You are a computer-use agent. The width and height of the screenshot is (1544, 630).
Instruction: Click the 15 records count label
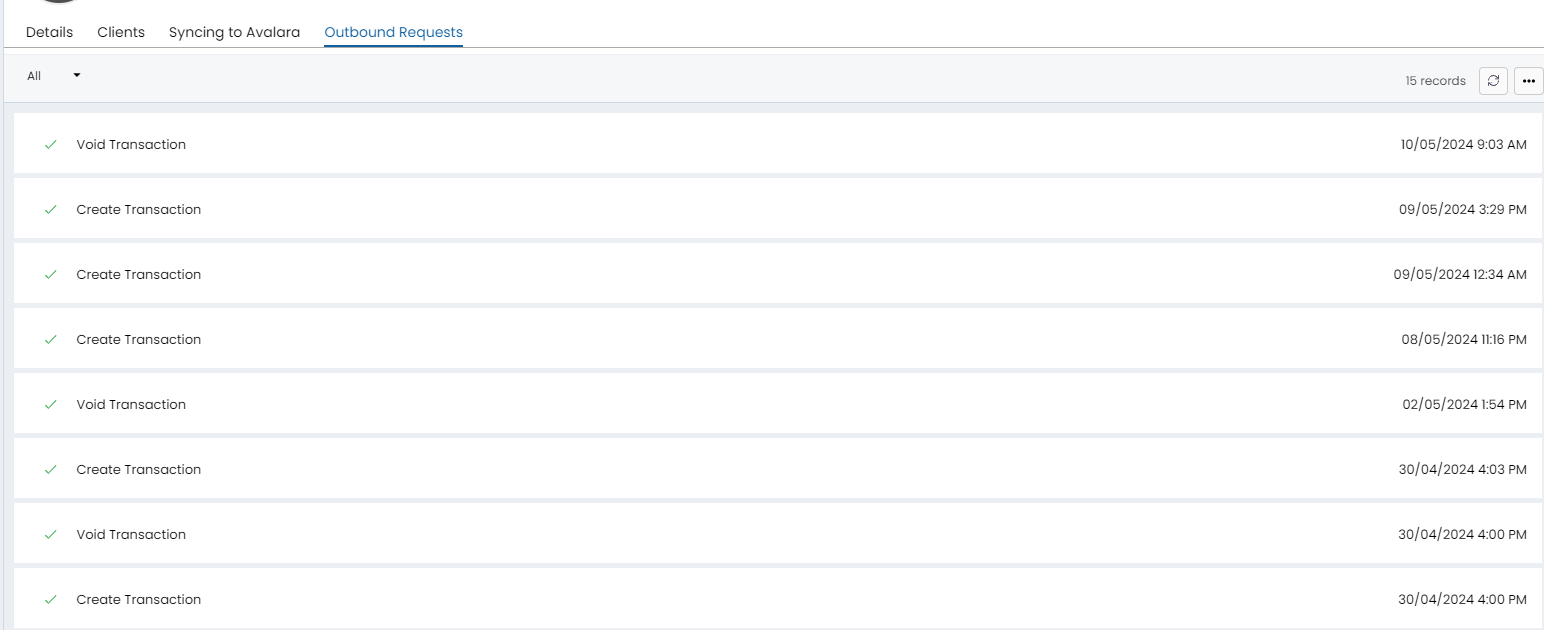coord(1435,81)
